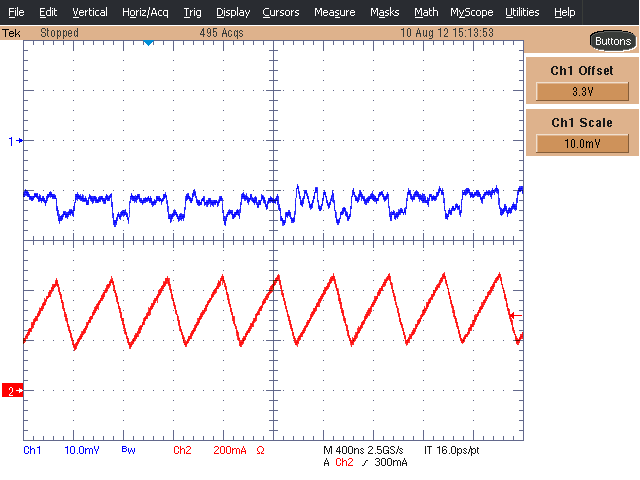Click the red trigger level arrow

[x=516, y=315]
